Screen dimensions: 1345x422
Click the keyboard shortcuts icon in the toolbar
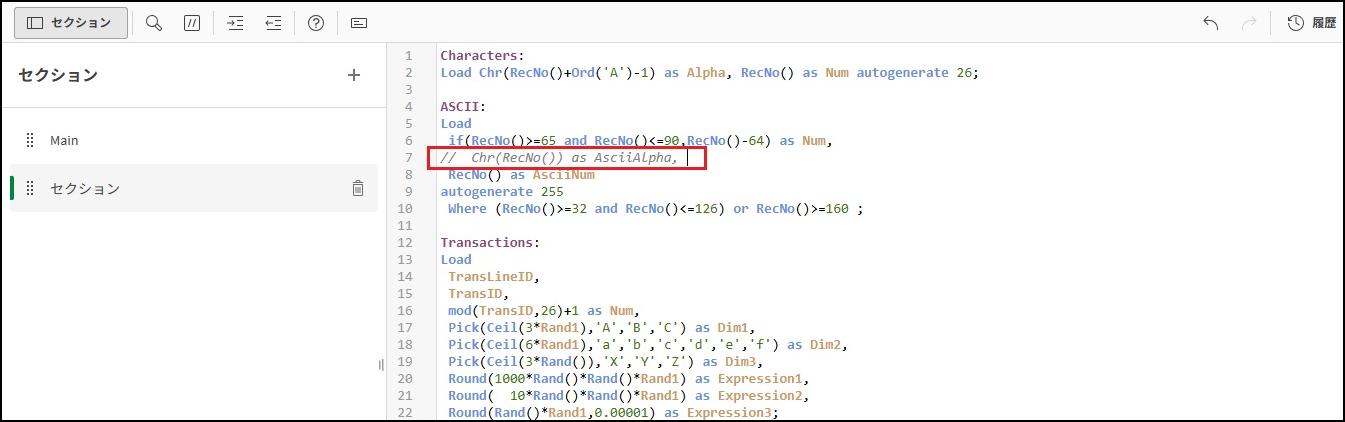pos(359,23)
